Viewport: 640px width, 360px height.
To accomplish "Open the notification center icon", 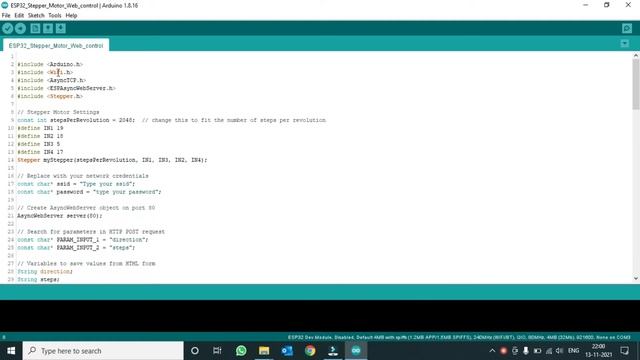I will pyautogui.click(x=624, y=351).
